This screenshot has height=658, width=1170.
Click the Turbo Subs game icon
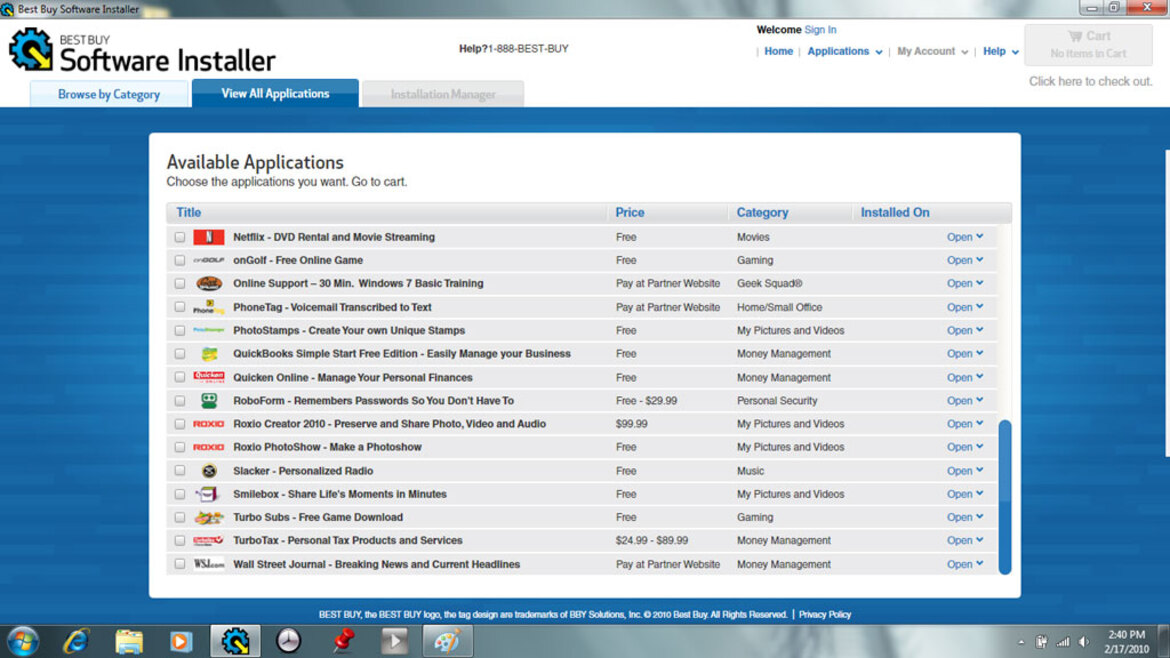[x=208, y=517]
